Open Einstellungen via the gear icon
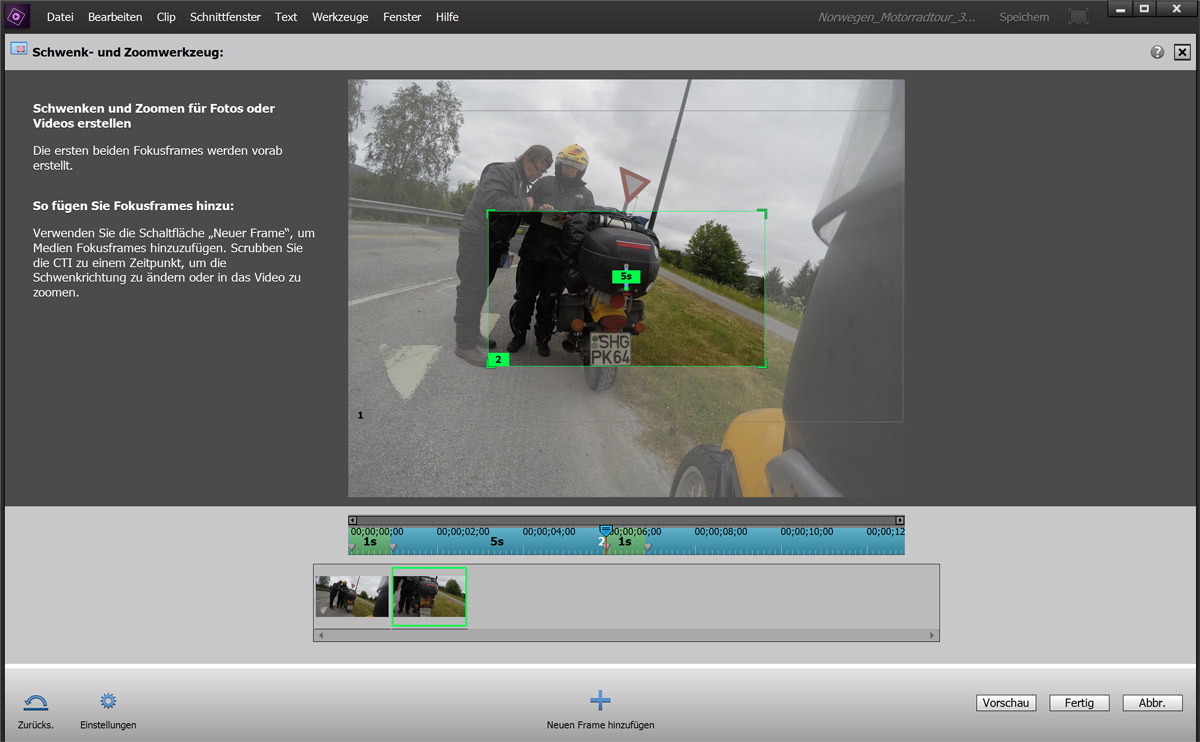The width and height of the screenshot is (1200, 742). pos(108,702)
